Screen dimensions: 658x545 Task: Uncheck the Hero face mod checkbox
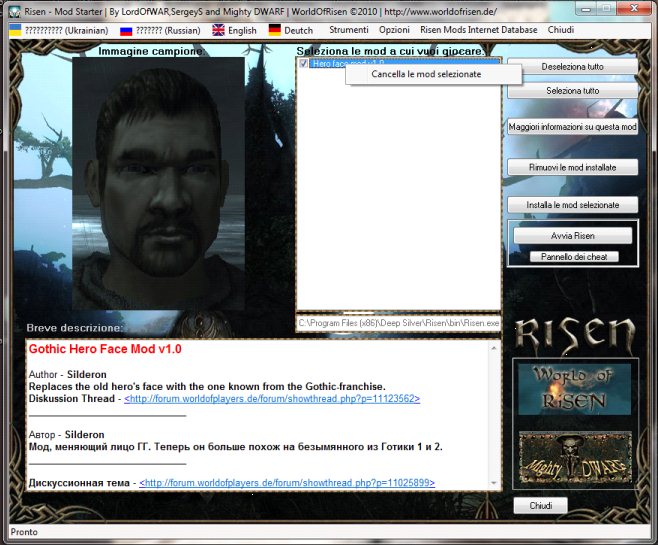pyautogui.click(x=303, y=63)
